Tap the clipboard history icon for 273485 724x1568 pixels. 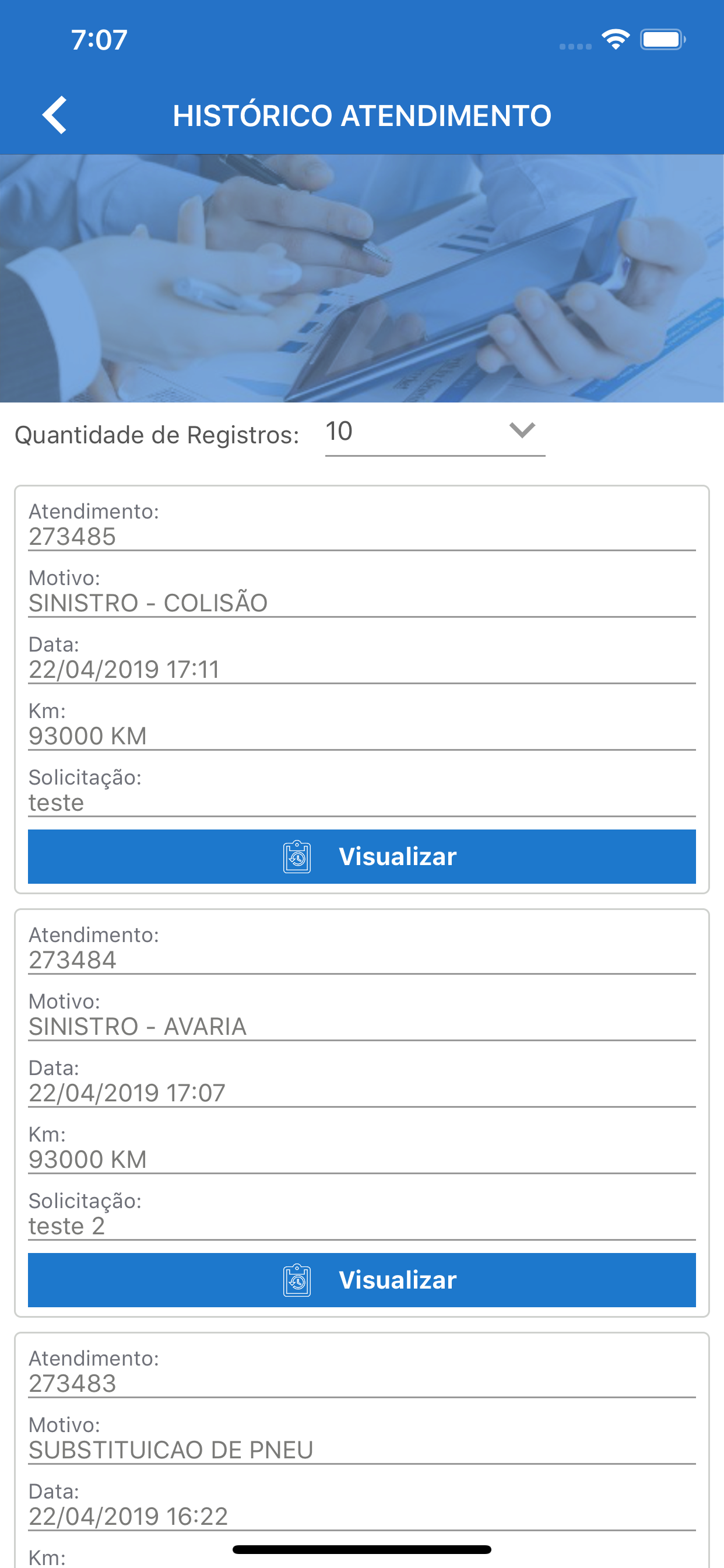coord(297,856)
